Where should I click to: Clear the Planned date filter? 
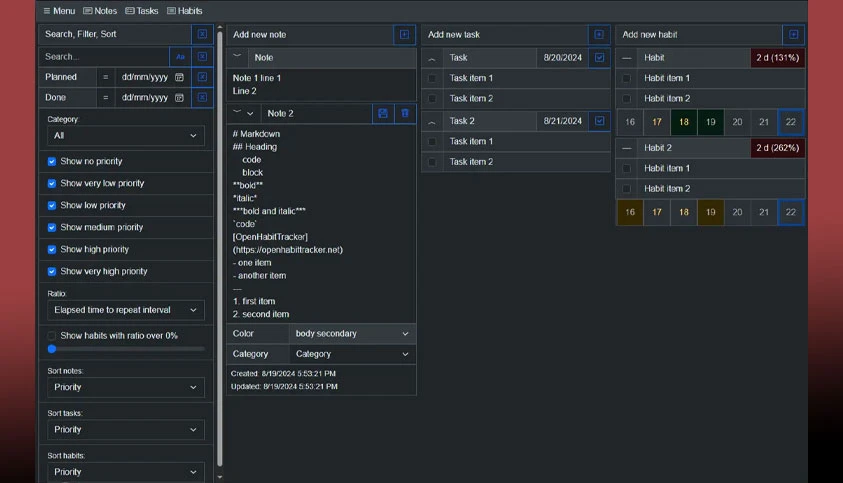pos(202,77)
